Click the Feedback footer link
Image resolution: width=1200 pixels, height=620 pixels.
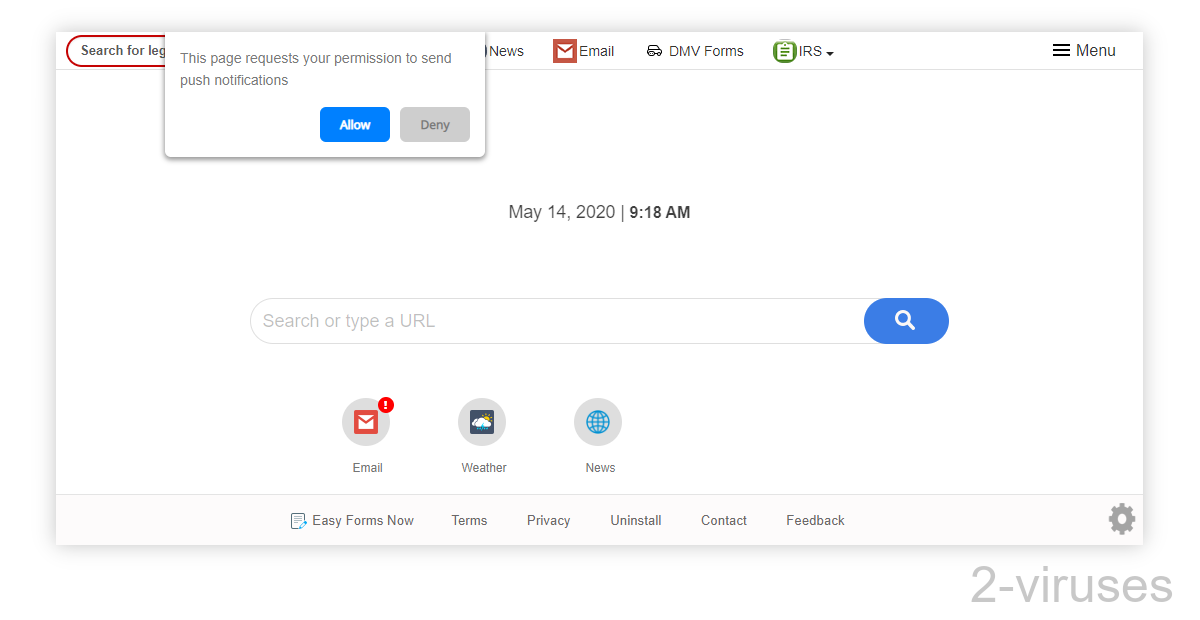pyautogui.click(x=815, y=520)
